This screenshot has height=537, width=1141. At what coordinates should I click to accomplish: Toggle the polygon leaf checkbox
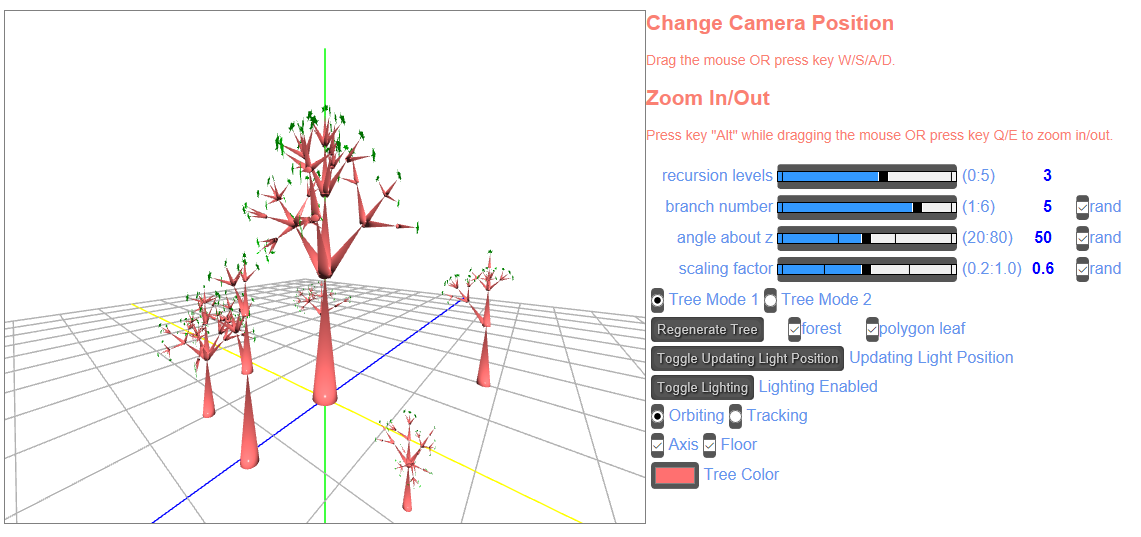[872, 330]
